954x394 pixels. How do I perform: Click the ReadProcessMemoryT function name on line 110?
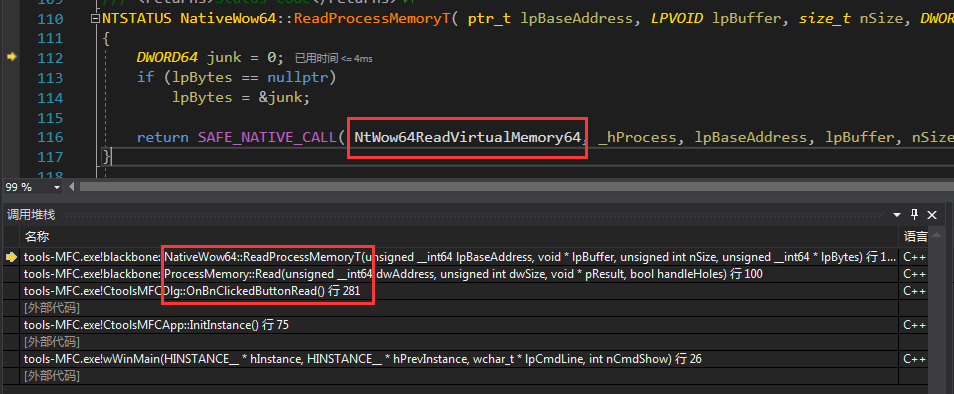point(372,19)
